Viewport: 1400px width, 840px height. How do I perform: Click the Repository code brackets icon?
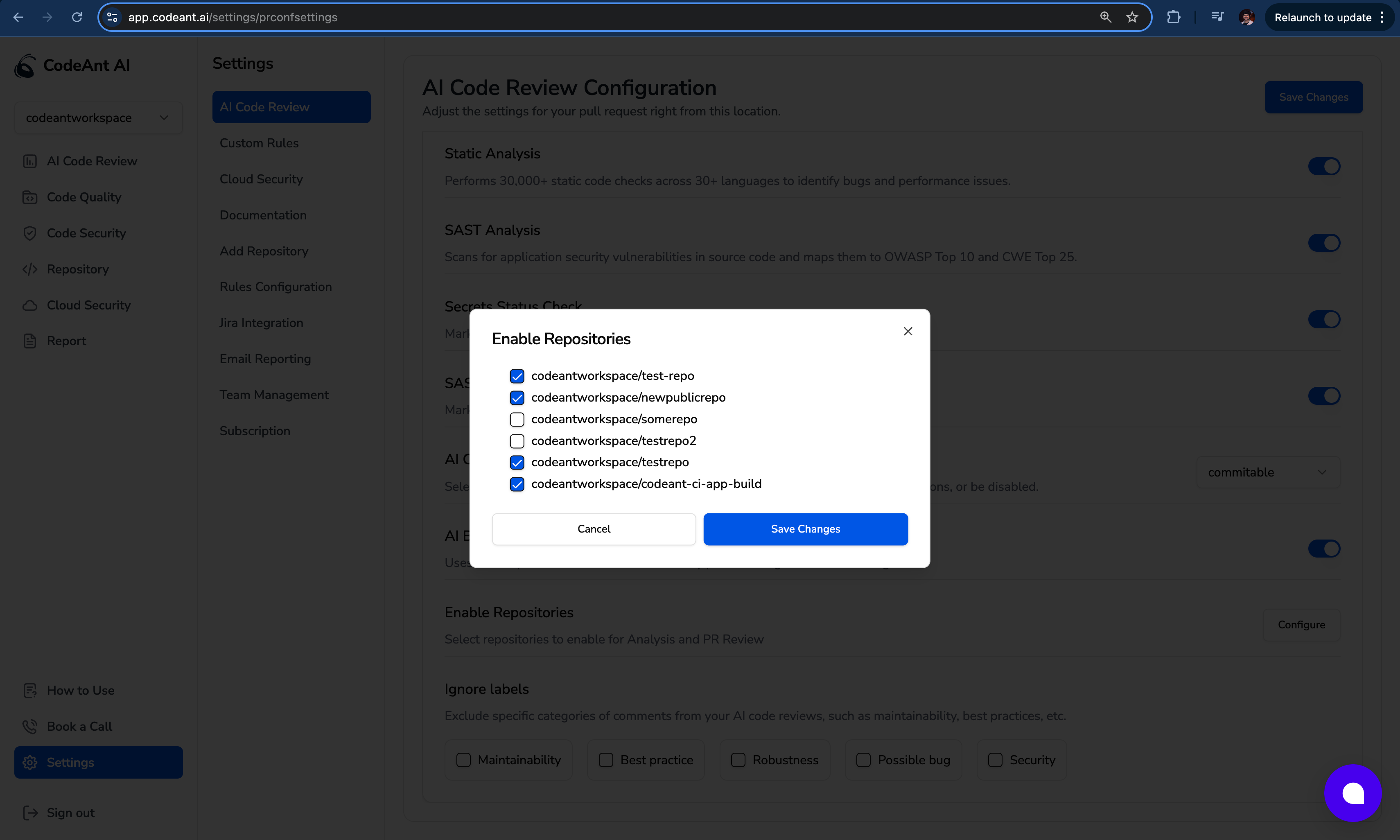pos(29,269)
